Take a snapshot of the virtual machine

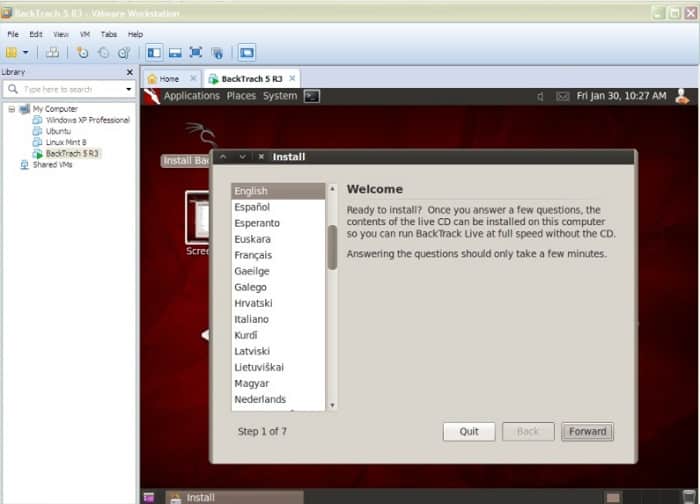(82, 53)
